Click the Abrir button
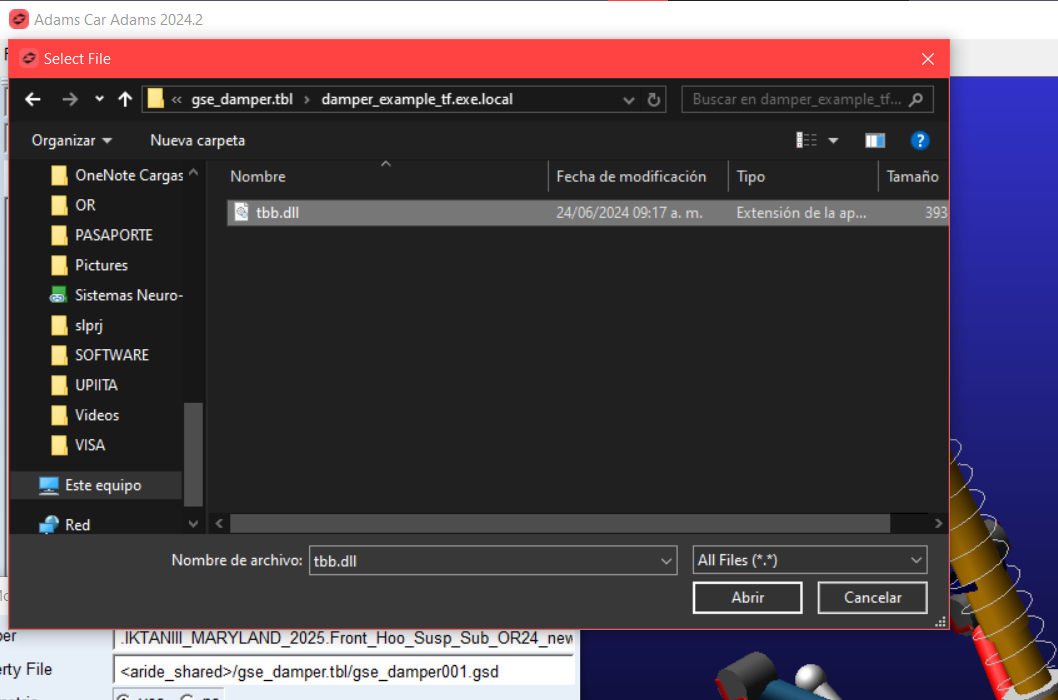 click(x=748, y=597)
